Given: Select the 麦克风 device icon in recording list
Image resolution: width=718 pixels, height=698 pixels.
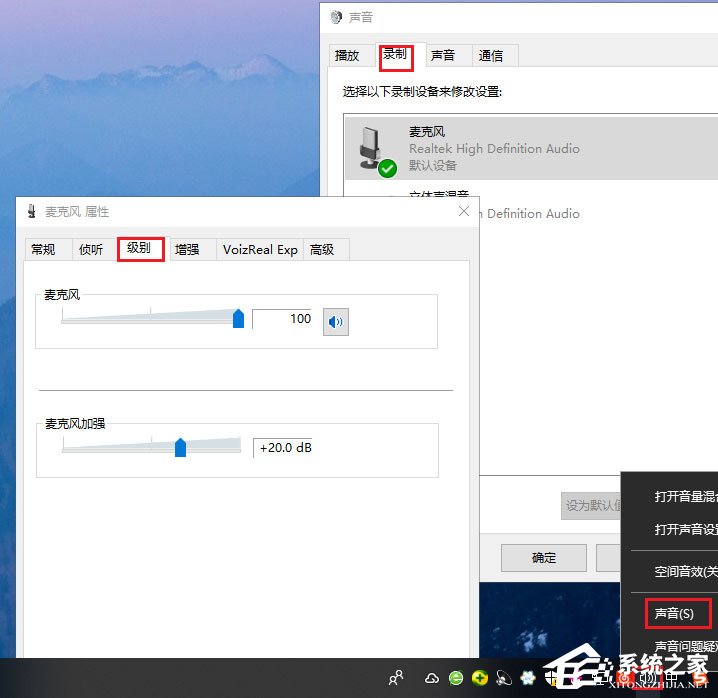Looking at the screenshot, I should click(376, 151).
